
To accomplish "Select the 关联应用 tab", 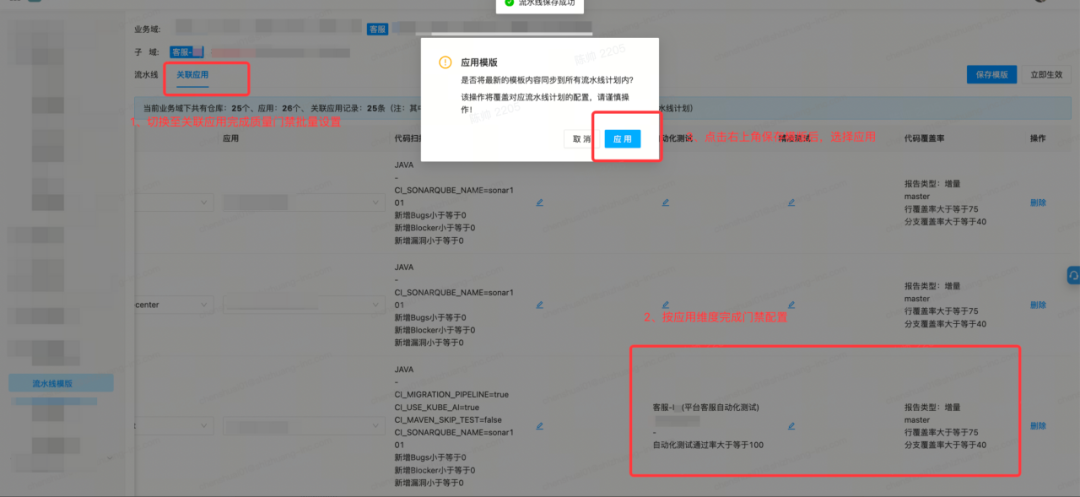I will 192,74.
